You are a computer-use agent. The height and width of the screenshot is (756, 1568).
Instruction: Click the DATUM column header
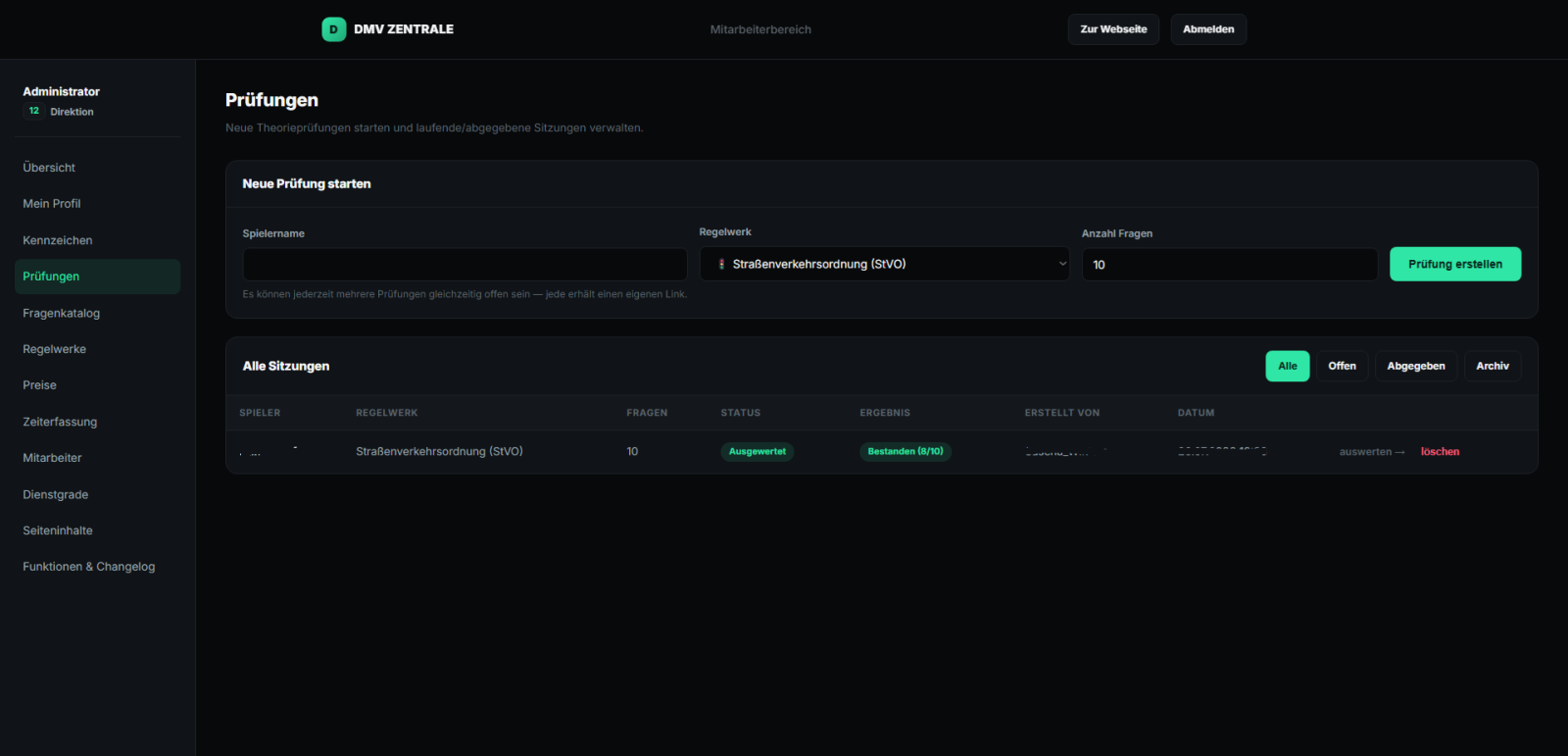[x=1196, y=413]
